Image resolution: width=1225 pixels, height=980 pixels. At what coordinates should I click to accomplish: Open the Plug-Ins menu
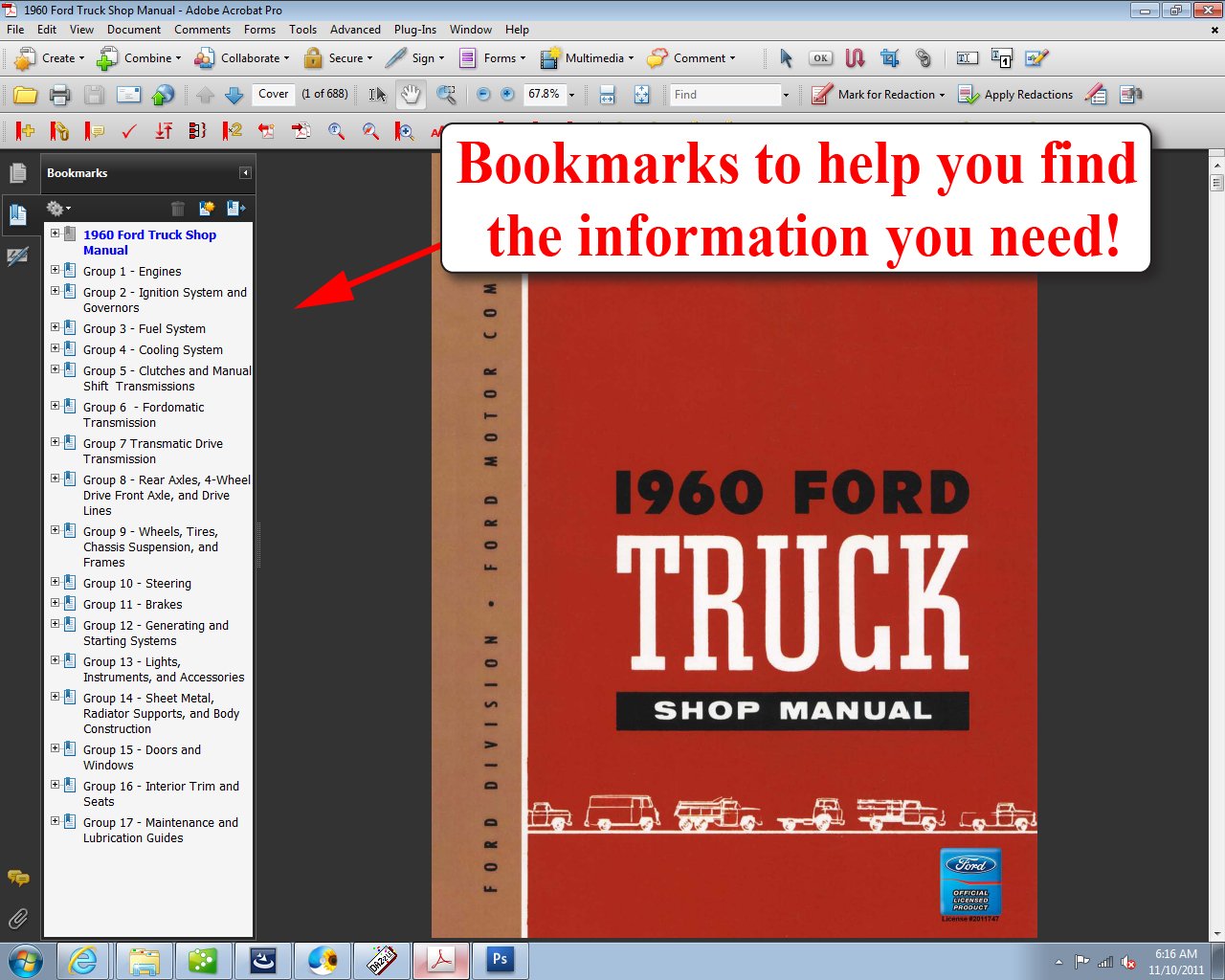tap(415, 30)
